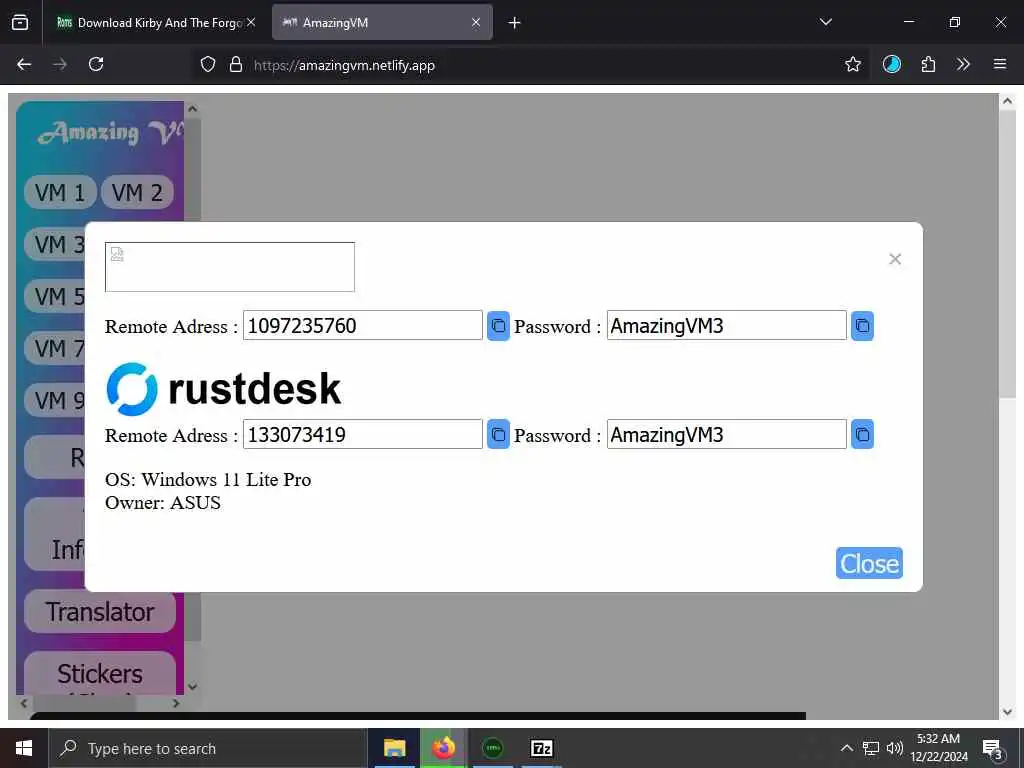Switch to the Download Kirby browser tab
Viewport: 1024px width, 768px height.
pos(150,23)
